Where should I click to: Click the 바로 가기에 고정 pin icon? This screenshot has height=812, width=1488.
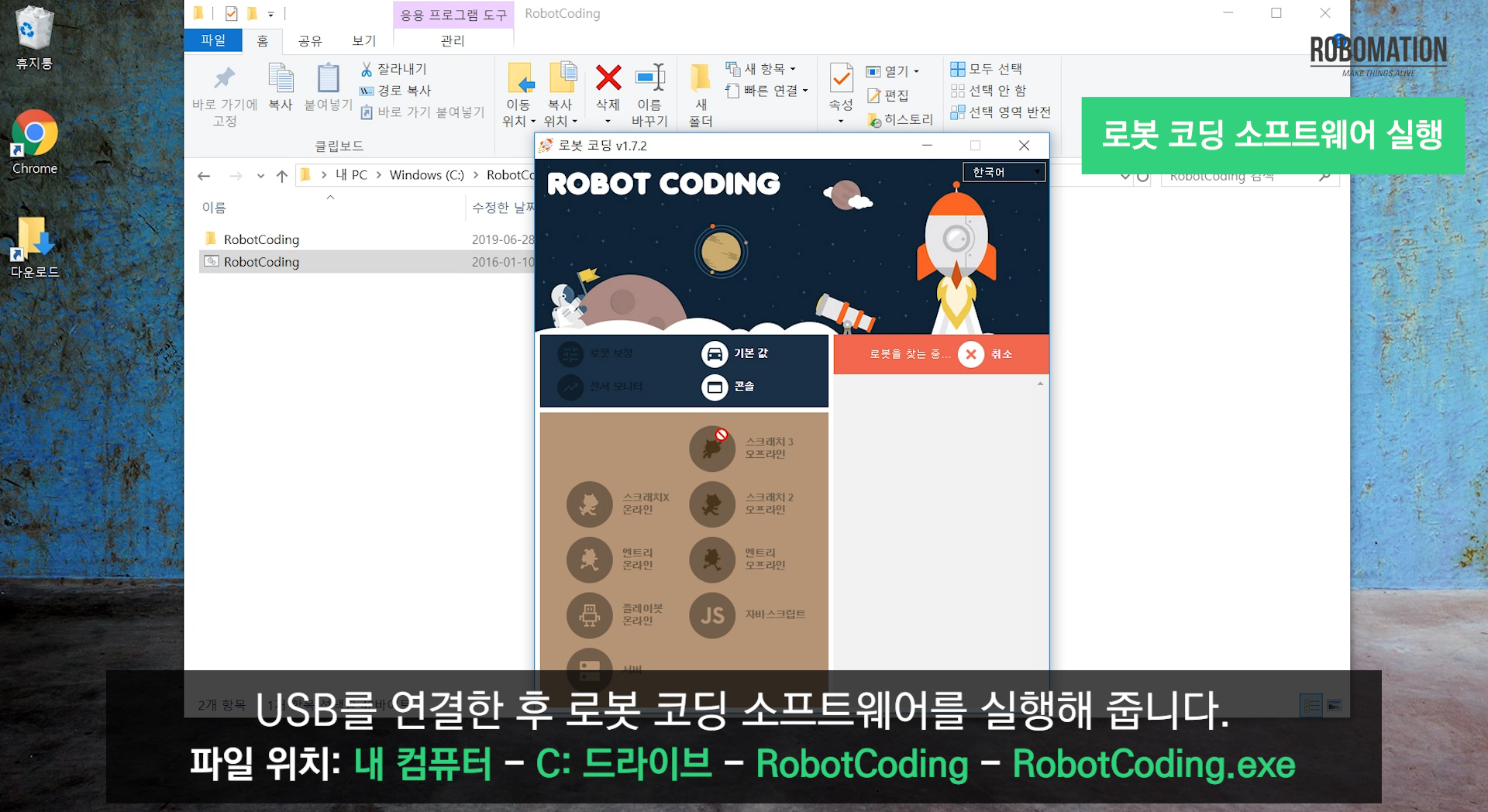tap(225, 77)
